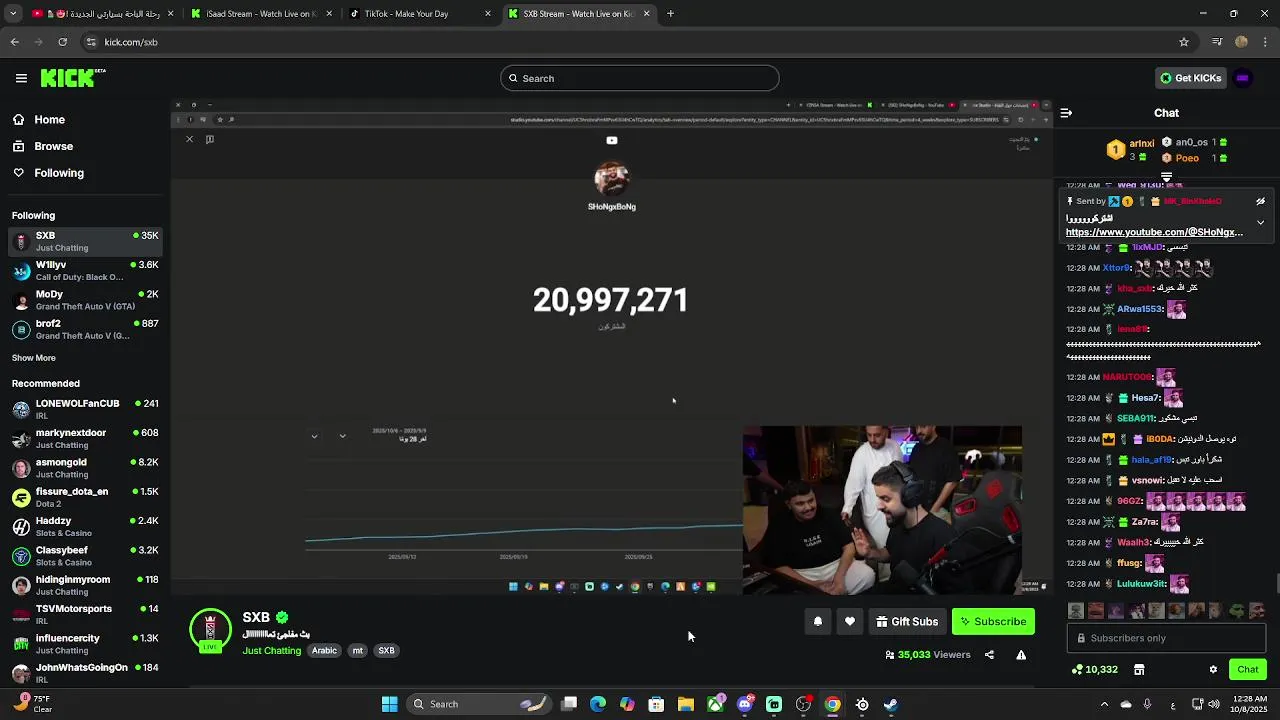Open the chat shop icon
1280x720 pixels.
[1139, 670]
